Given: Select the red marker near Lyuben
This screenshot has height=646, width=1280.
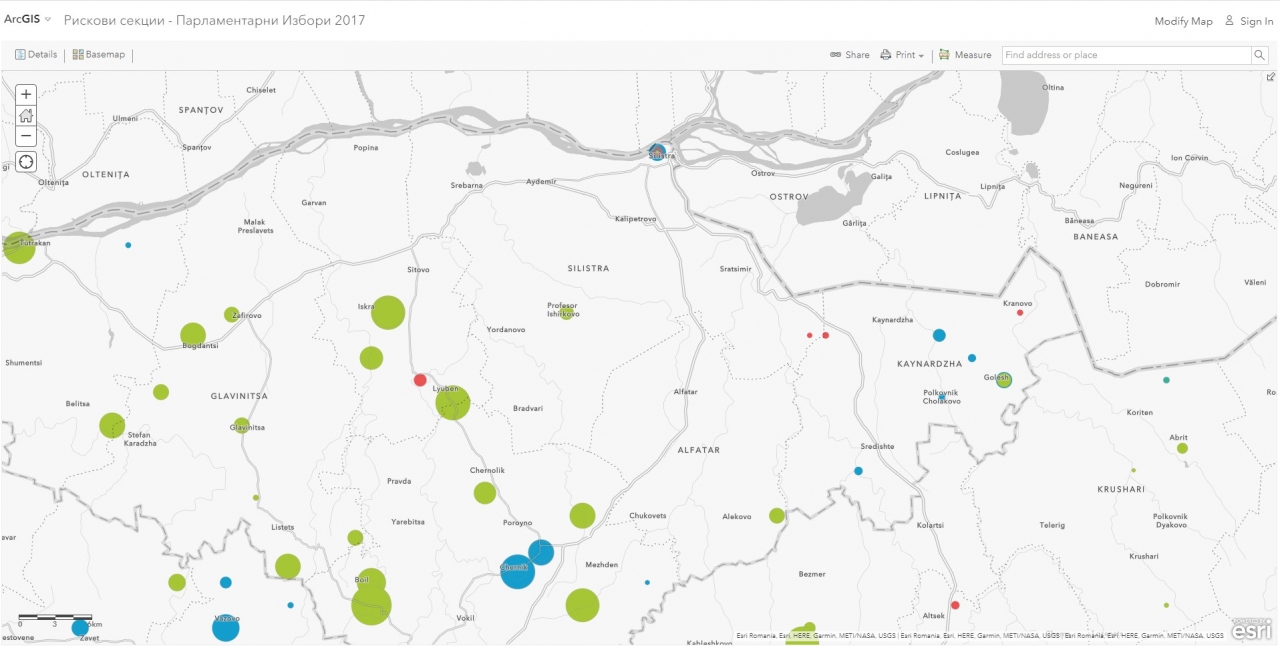Looking at the screenshot, I should pos(420,380).
